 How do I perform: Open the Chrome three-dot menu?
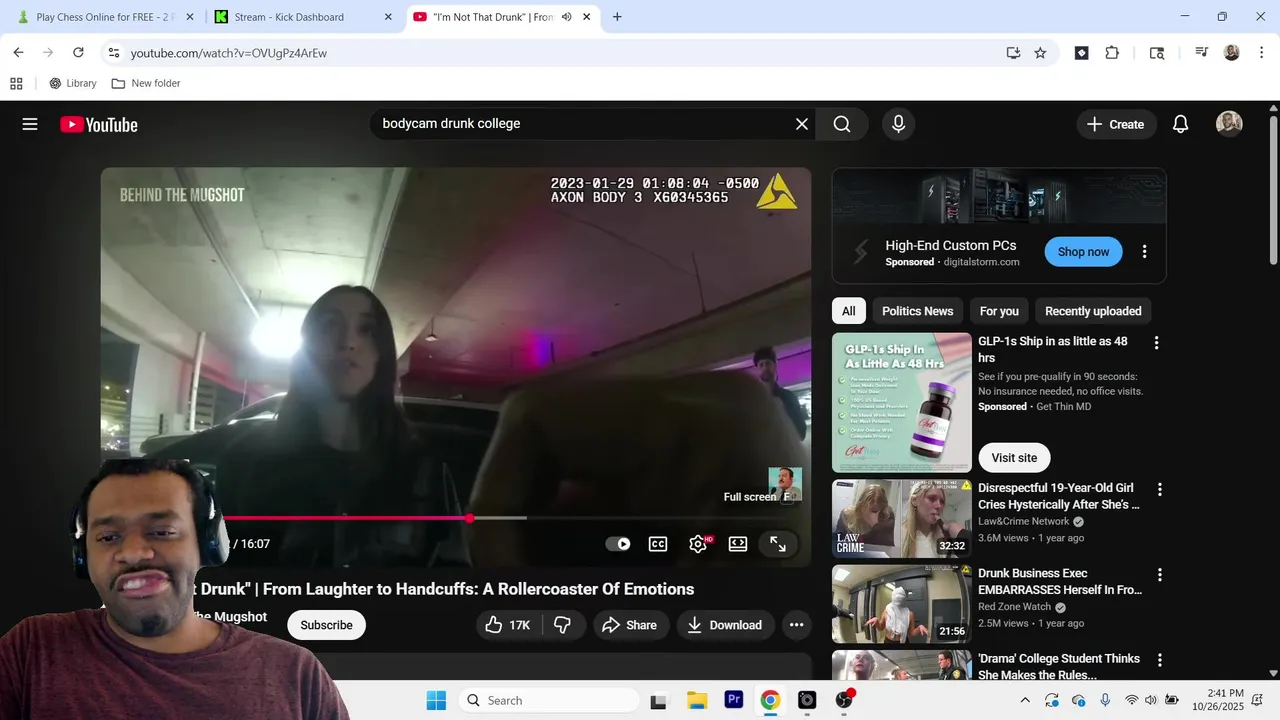coord(1260,53)
